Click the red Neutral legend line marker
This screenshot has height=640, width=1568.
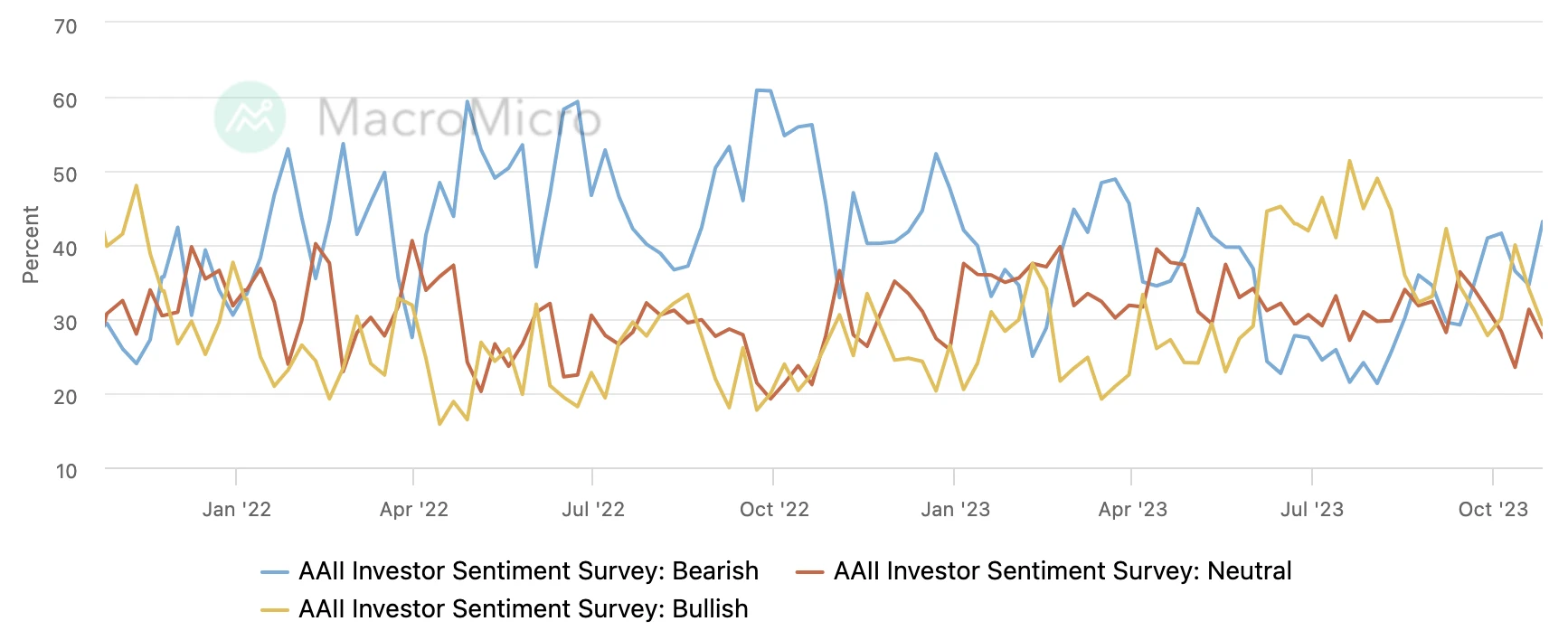pyautogui.click(x=809, y=572)
